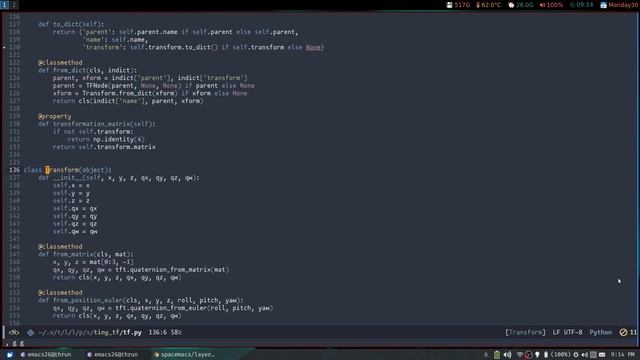Click the UTF-8 encoding indicator
The width and height of the screenshot is (640, 360).
[x=573, y=332]
